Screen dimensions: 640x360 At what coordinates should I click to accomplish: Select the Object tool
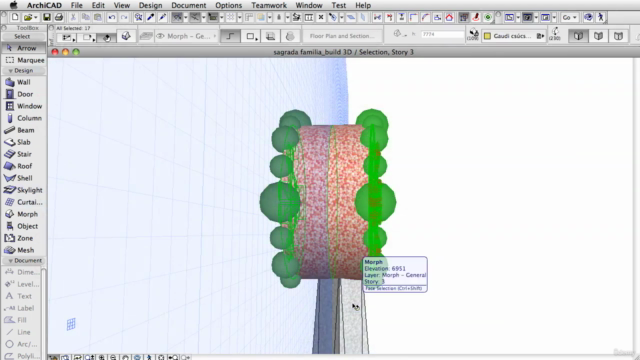point(24,226)
